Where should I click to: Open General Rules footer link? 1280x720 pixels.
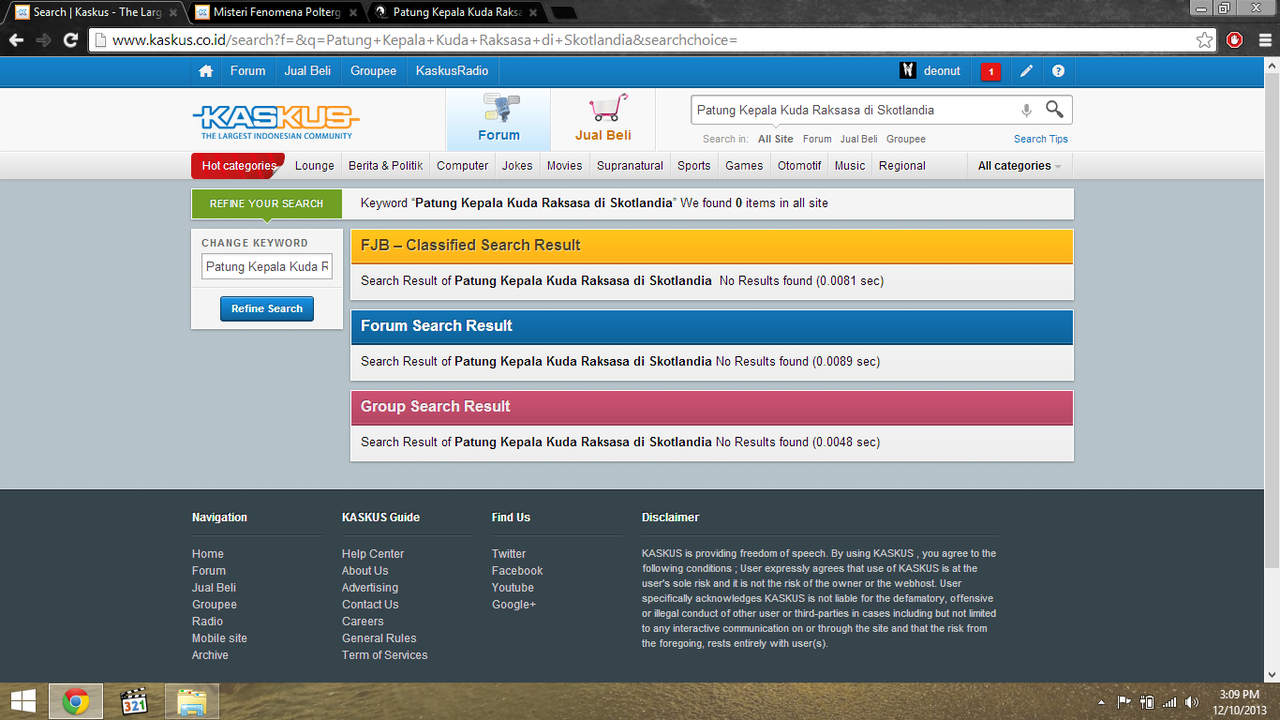[379, 638]
